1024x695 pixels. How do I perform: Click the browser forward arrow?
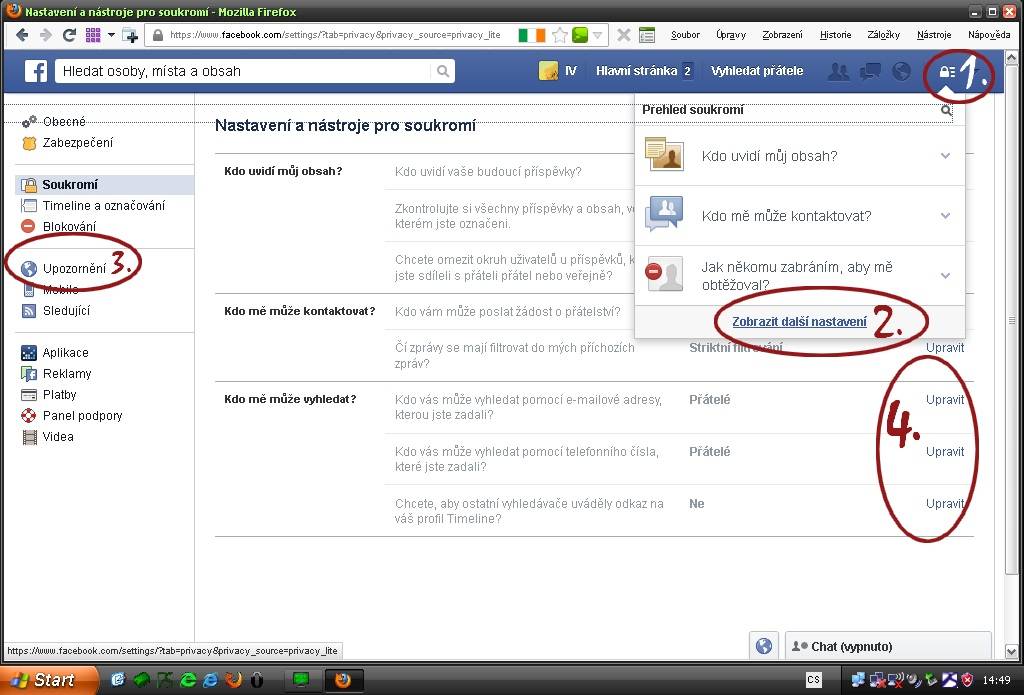(x=46, y=35)
